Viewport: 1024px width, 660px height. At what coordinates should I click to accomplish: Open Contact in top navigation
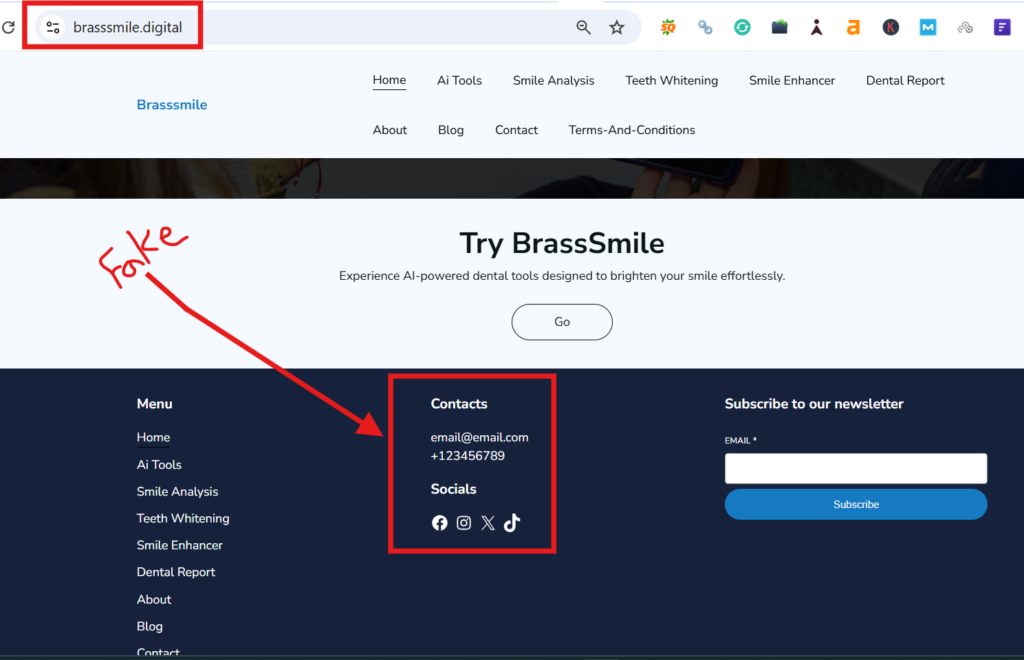(516, 130)
